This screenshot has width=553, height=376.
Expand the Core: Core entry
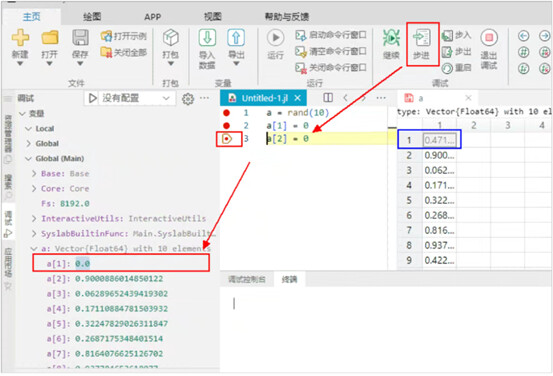point(34,189)
